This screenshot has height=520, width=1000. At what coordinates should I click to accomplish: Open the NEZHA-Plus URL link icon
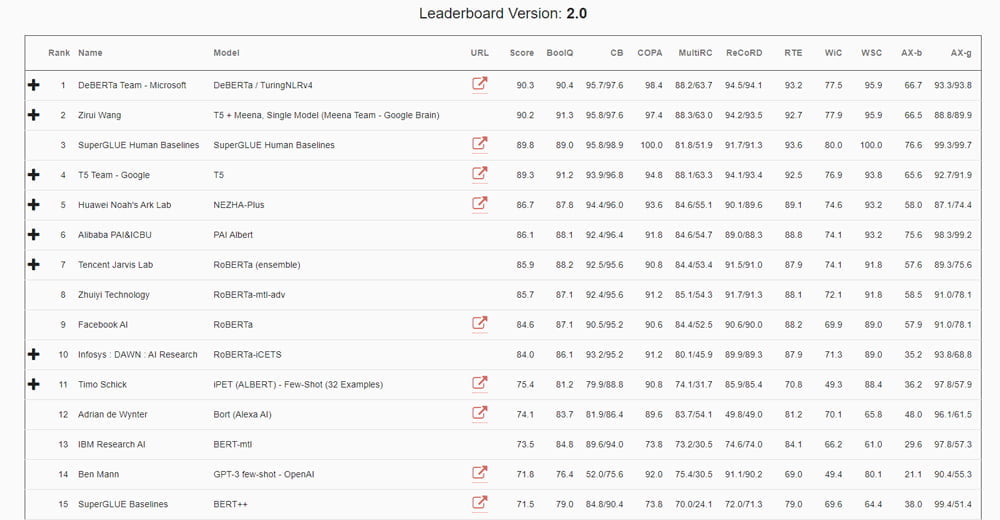coord(480,205)
